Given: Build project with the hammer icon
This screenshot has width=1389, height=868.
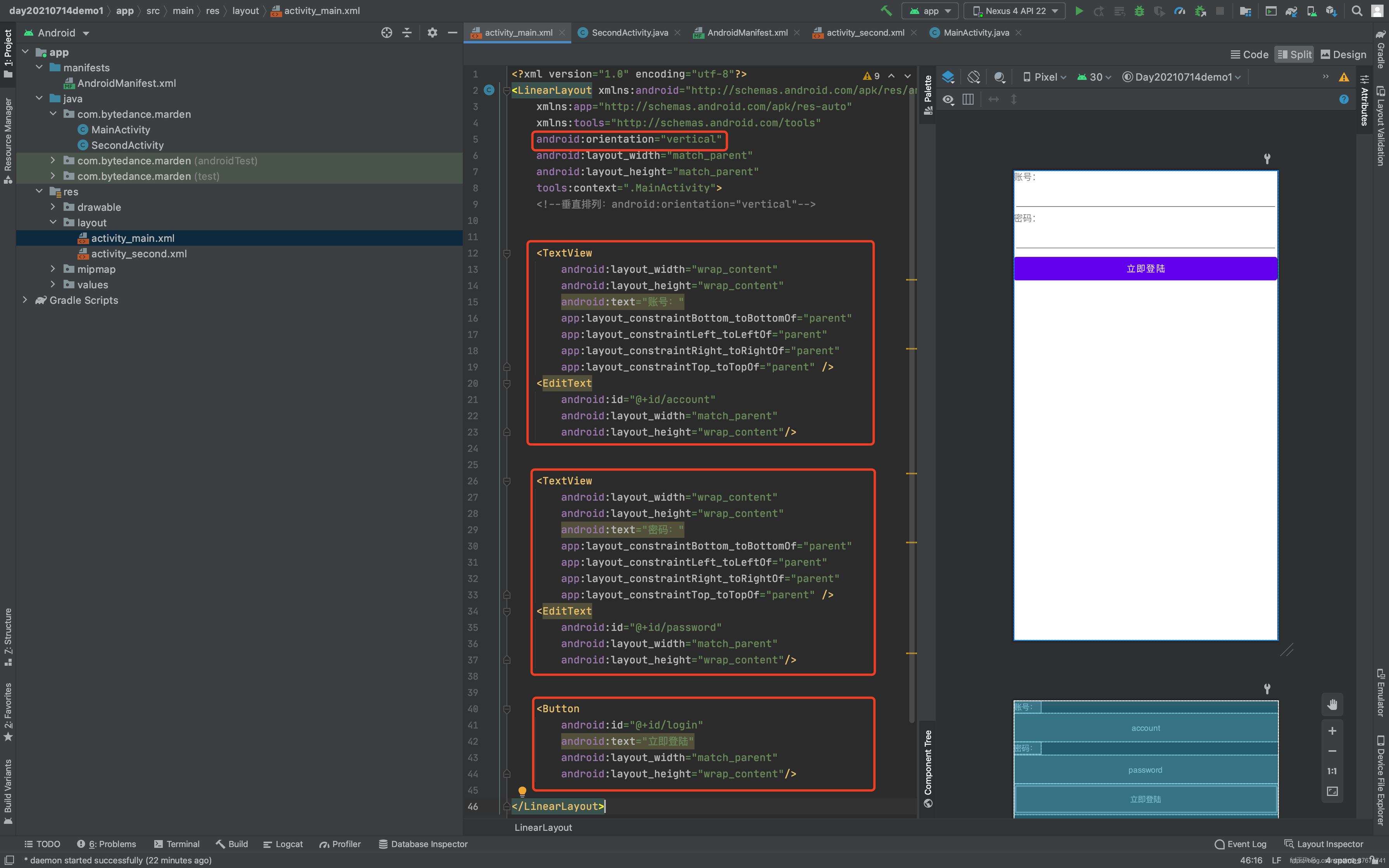Looking at the screenshot, I should tap(886, 11).
